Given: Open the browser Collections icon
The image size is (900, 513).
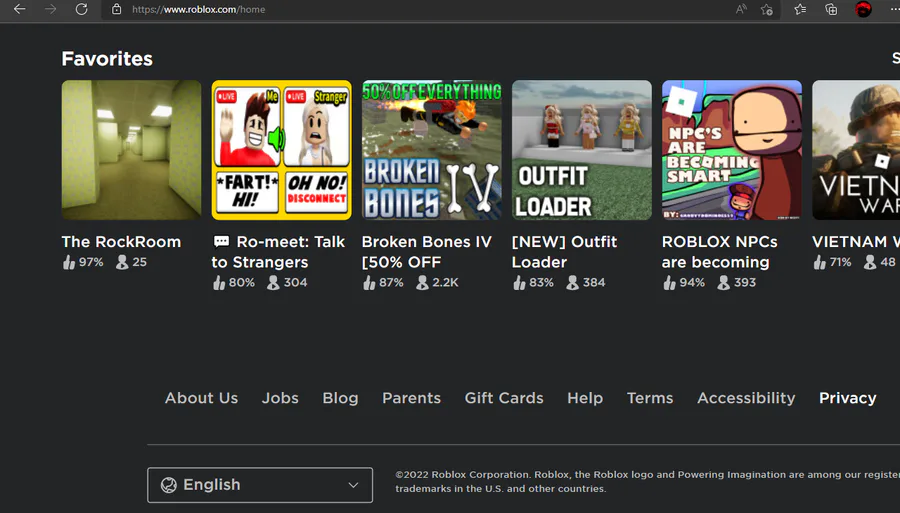Looking at the screenshot, I should click(831, 9).
